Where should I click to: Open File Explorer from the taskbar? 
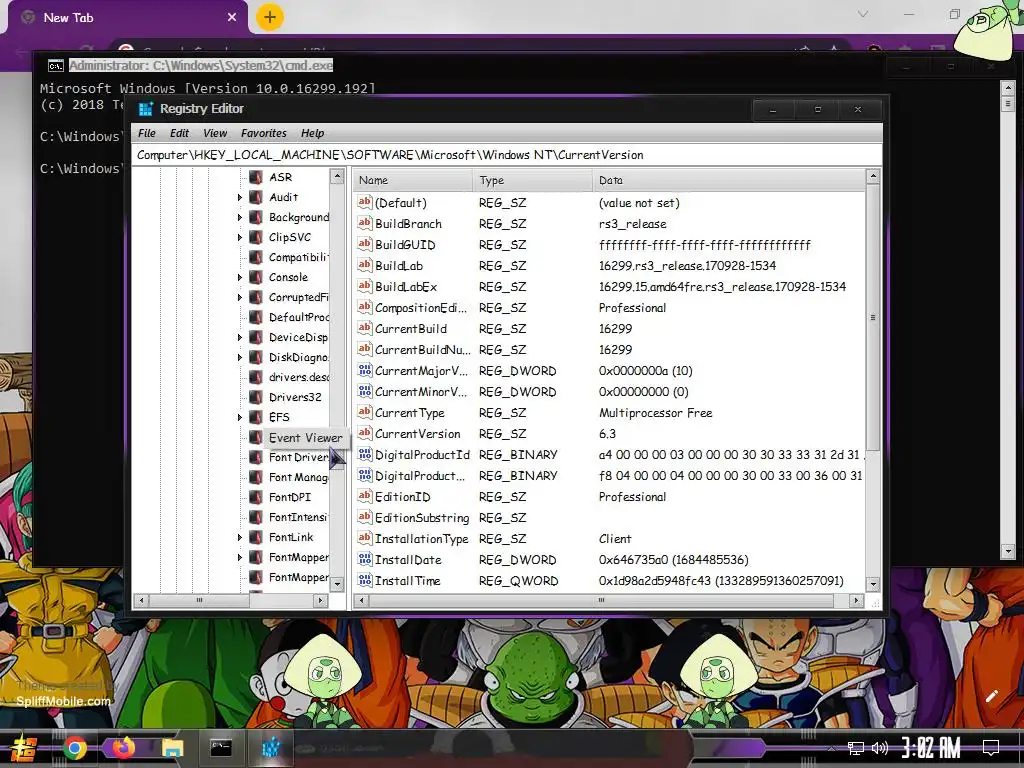[172, 748]
